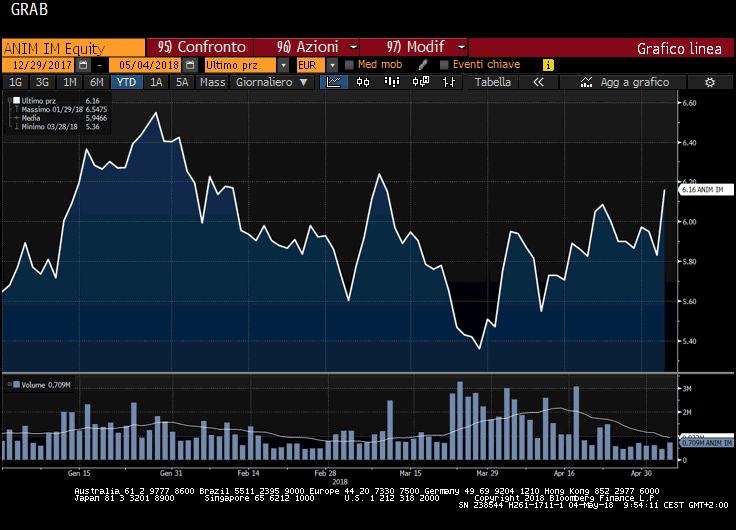Click the 96) Azioni button
The image size is (736, 530).
pyautogui.click(x=307, y=47)
